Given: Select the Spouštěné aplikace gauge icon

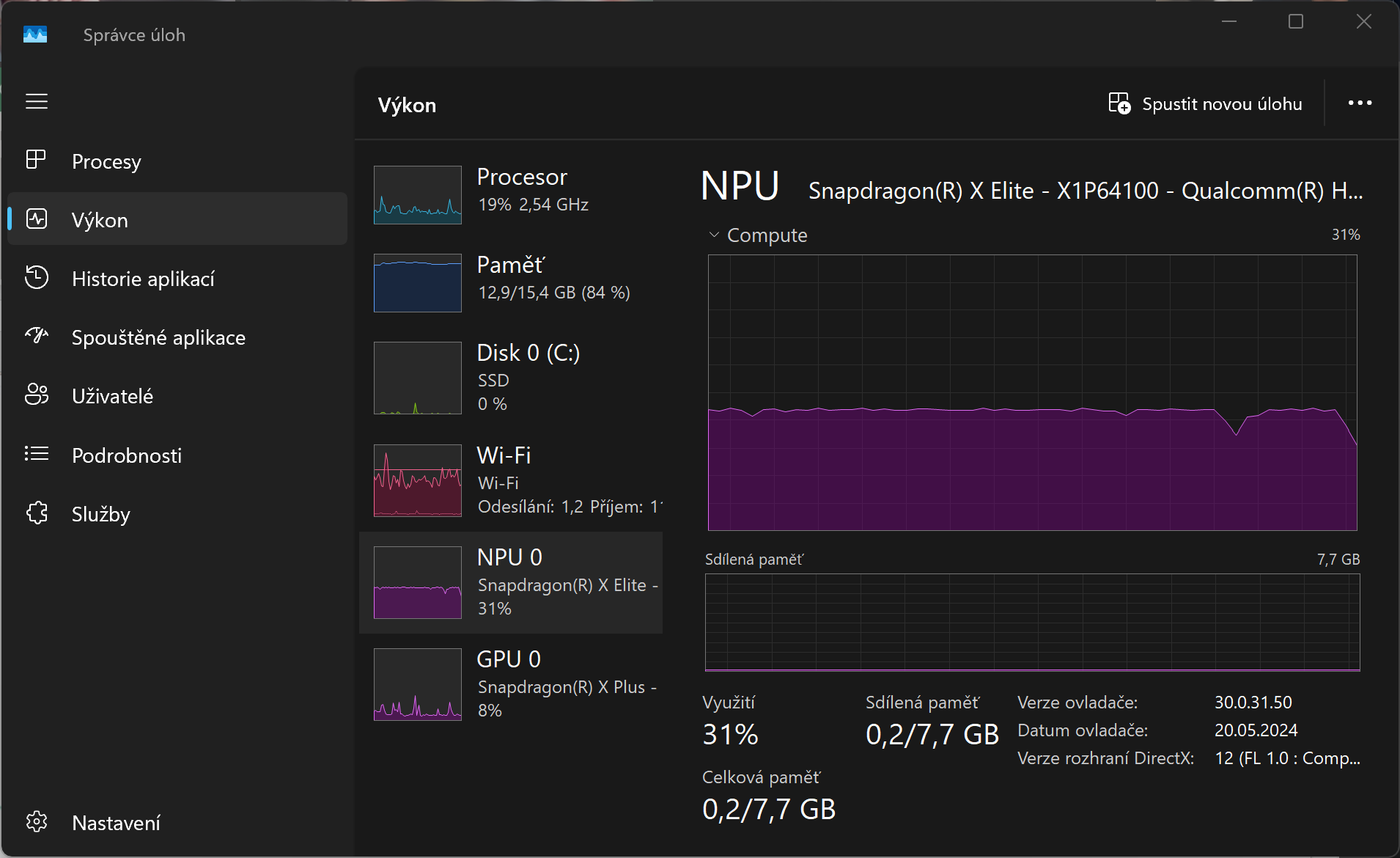Looking at the screenshot, I should coord(36,336).
